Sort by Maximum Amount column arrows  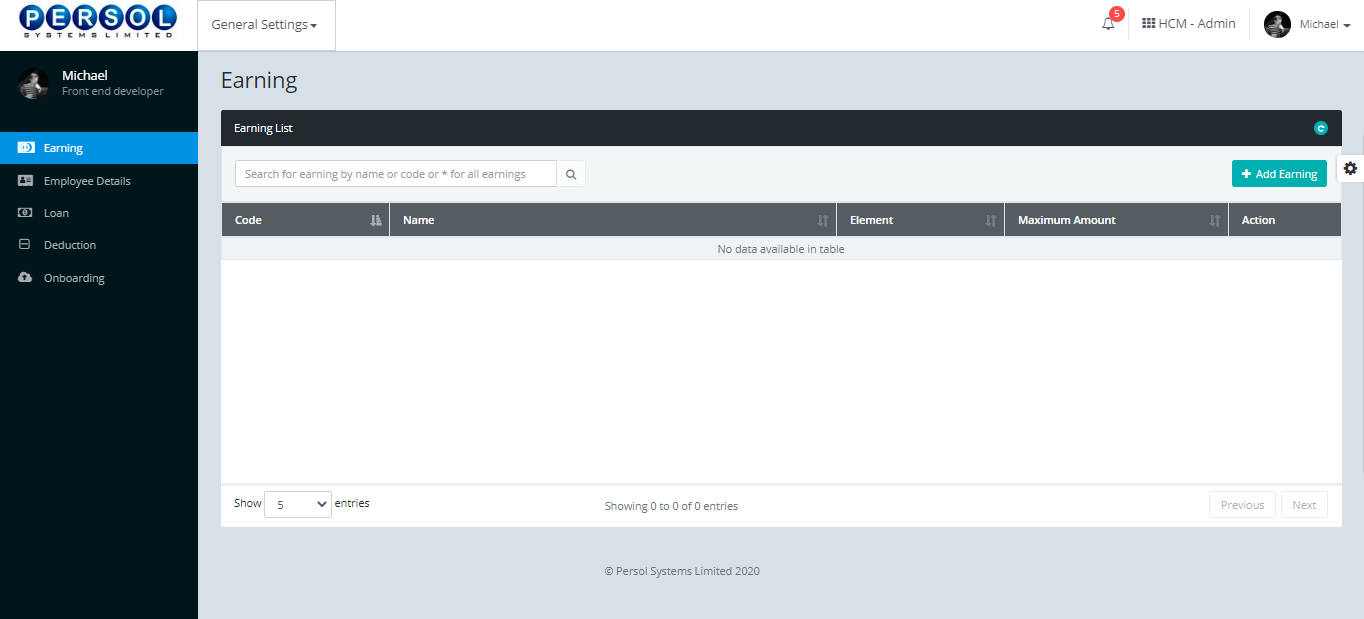(x=1215, y=220)
